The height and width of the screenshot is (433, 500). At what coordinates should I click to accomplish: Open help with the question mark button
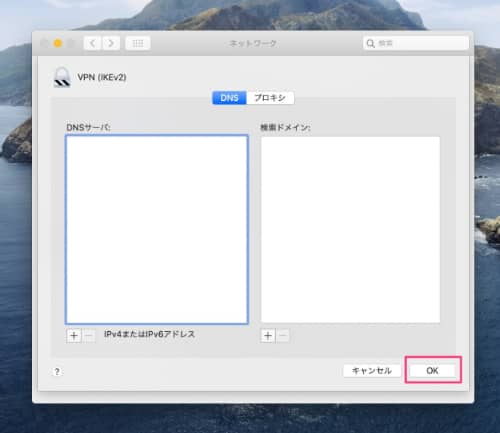57,371
